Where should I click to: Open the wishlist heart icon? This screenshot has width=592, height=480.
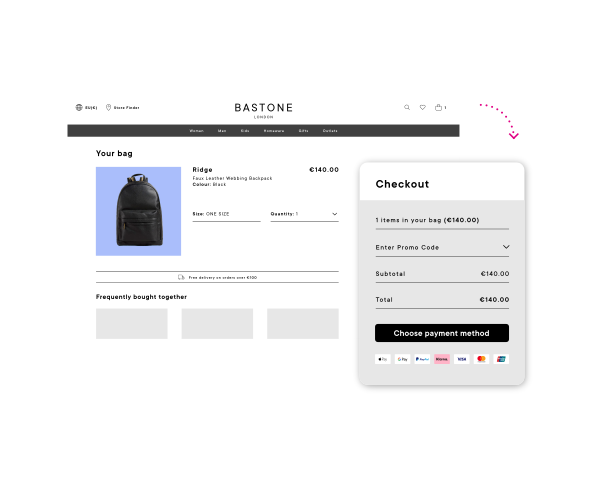[422, 108]
